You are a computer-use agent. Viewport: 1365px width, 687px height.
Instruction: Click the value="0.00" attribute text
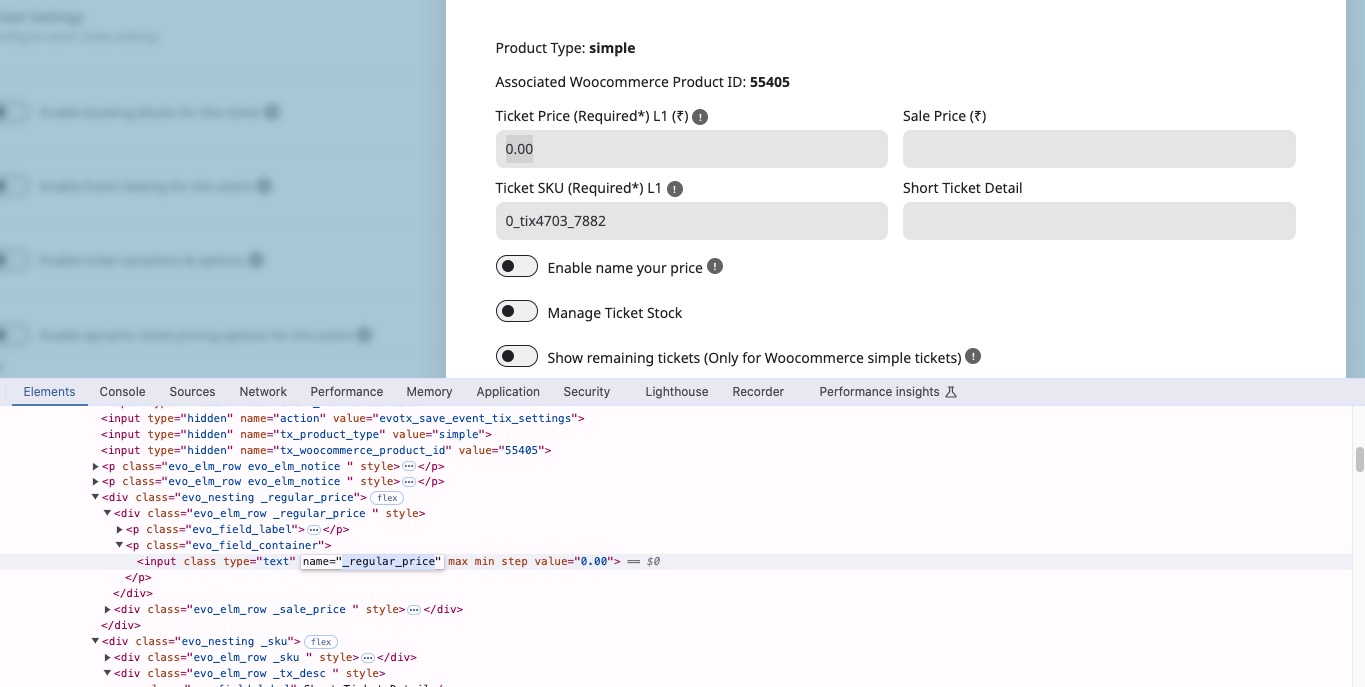tap(574, 561)
